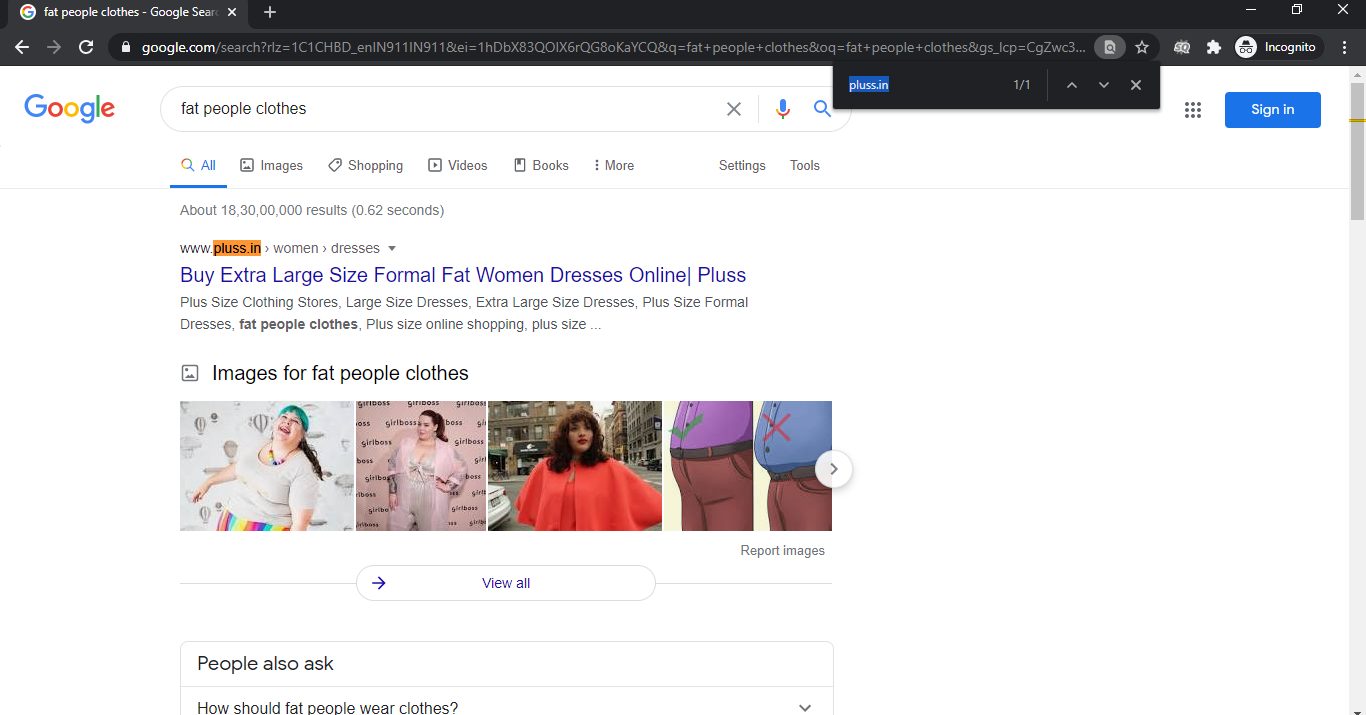Screen dimensions: 1366x715
Task: Click the View all images button
Action: pyautogui.click(x=505, y=583)
